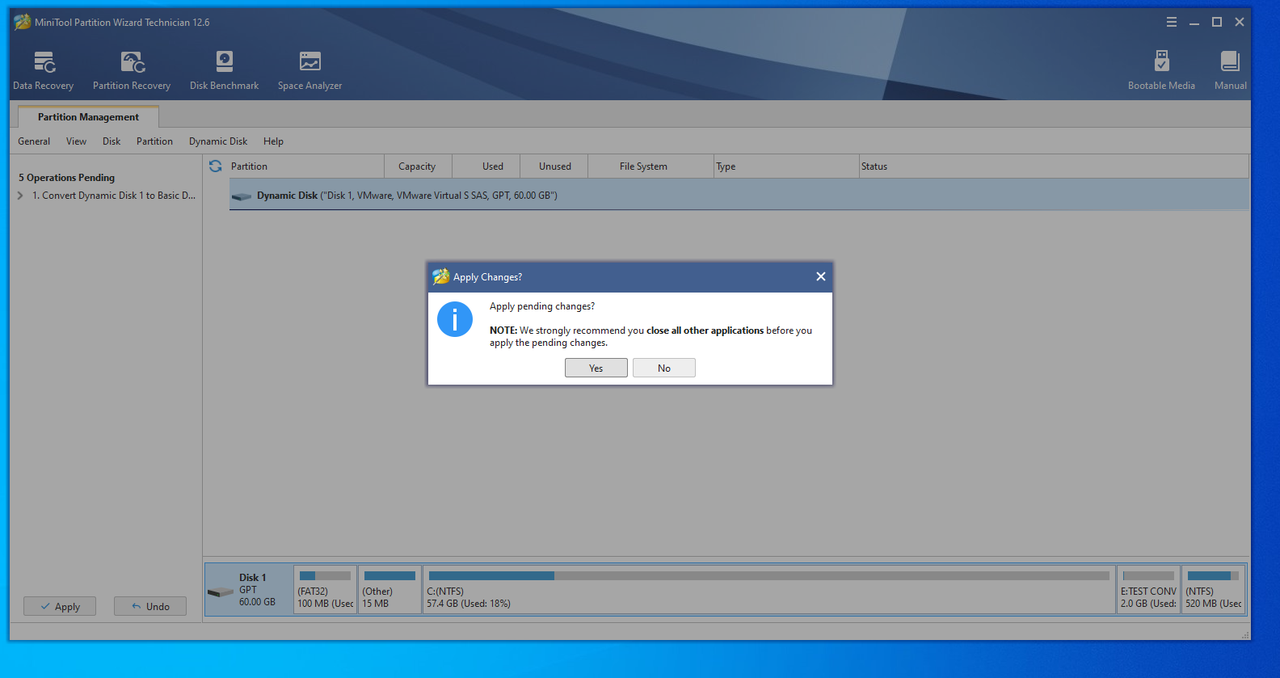Click the hamburger menu icon in title bar
The image size is (1280, 678).
click(x=1172, y=22)
